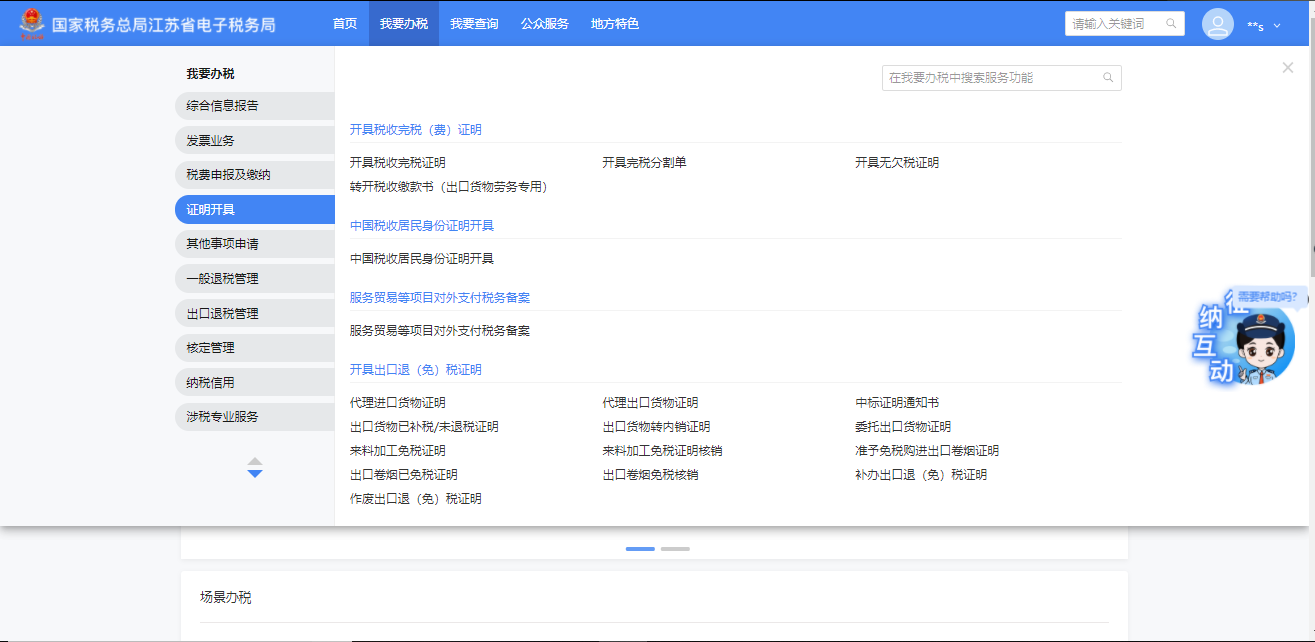Open 开具无欠税证明 link
Screen dimensions: 1315x642
pyautogui.click(x=897, y=163)
